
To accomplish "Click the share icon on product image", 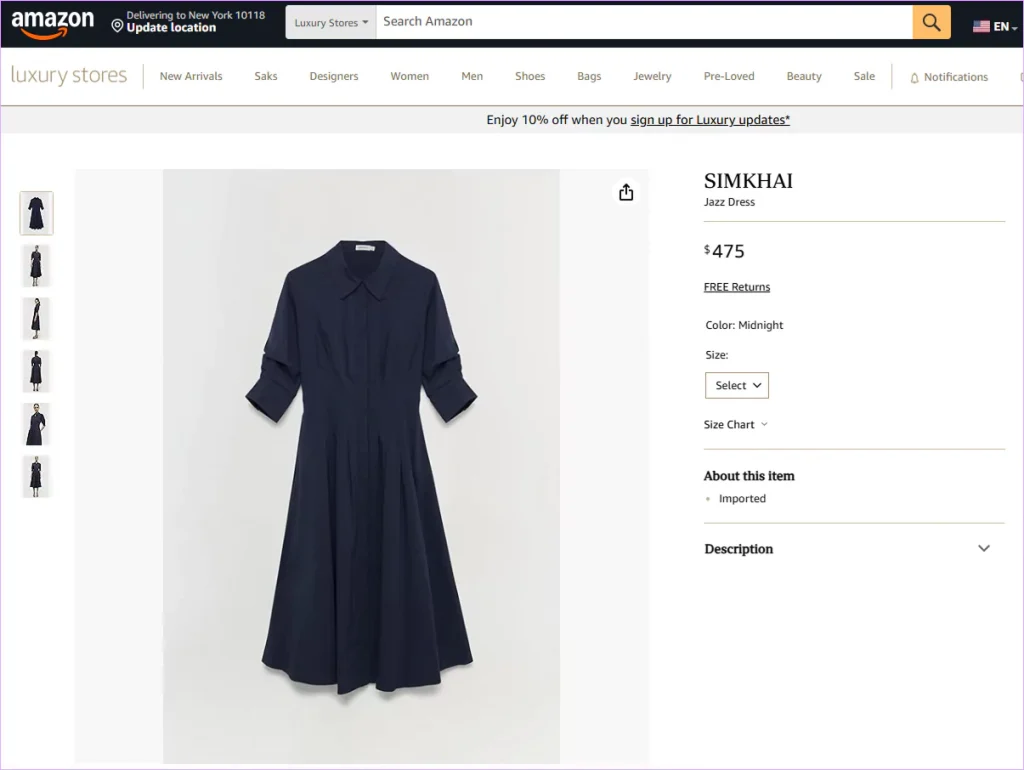I will point(626,192).
